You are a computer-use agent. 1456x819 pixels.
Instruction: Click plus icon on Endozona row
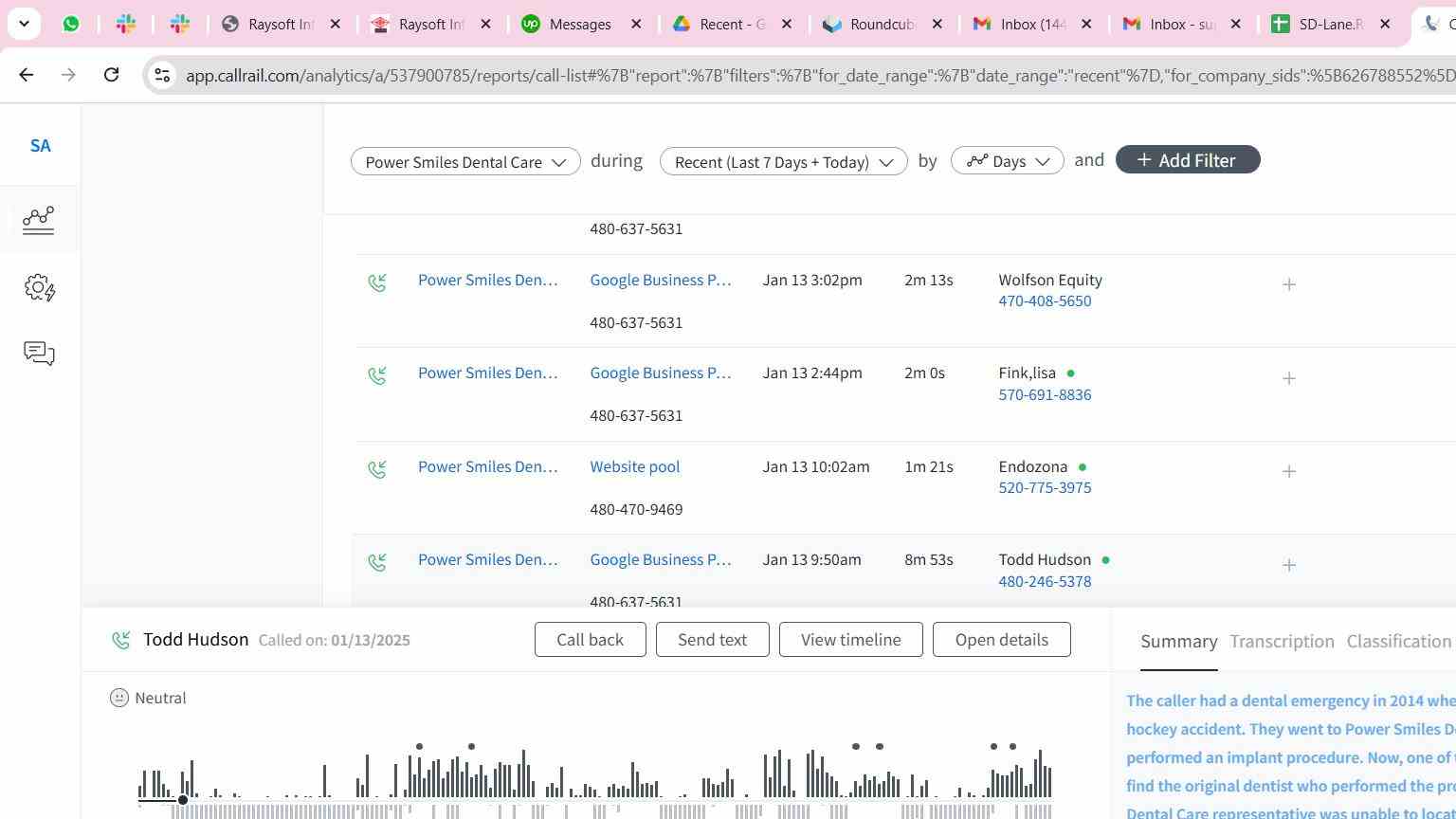click(1289, 471)
